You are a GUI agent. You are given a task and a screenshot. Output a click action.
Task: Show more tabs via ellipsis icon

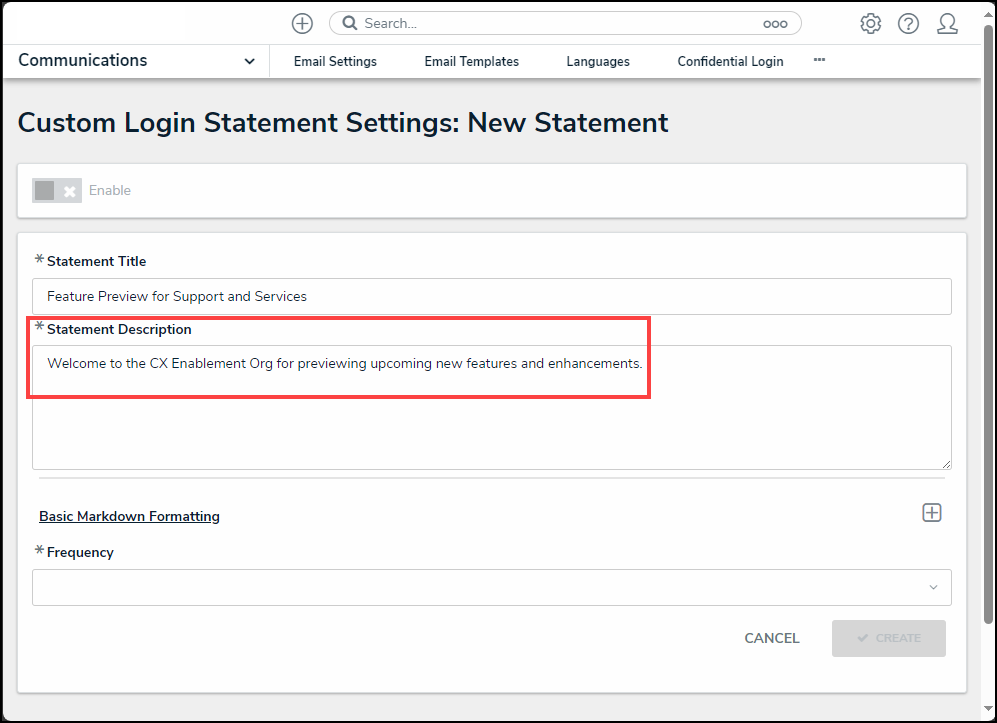coord(819,60)
